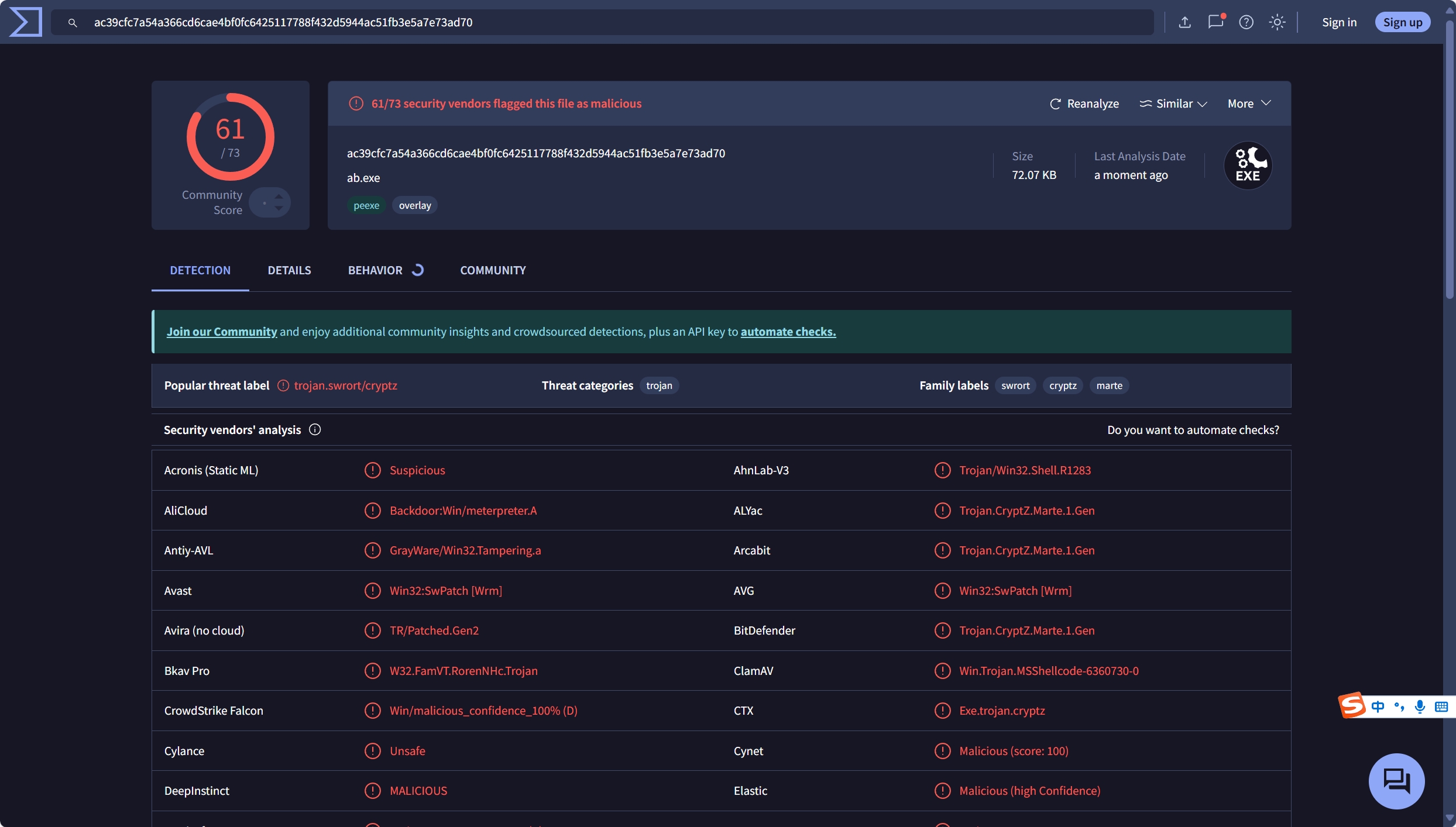This screenshot has width=1456, height=827.
Task: Click the alert icon beside GrayWare/Win32.Tampering.a
Action: (x=373, y=550)
